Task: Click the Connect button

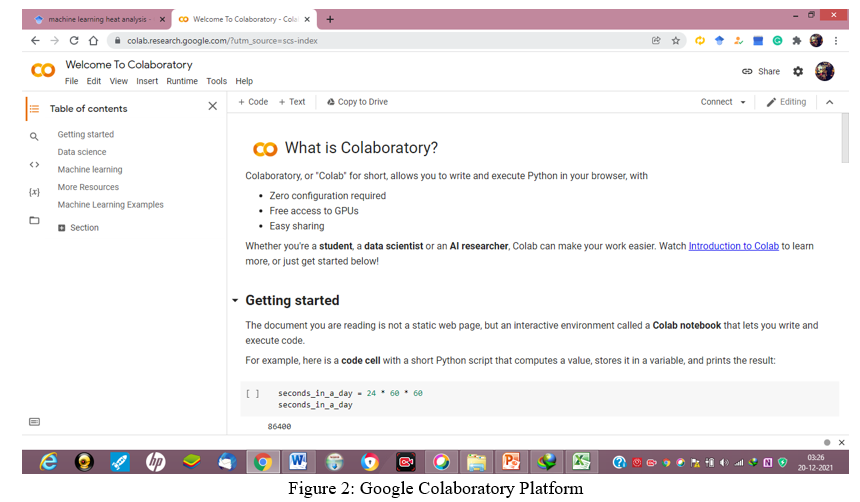Action: 716,102
